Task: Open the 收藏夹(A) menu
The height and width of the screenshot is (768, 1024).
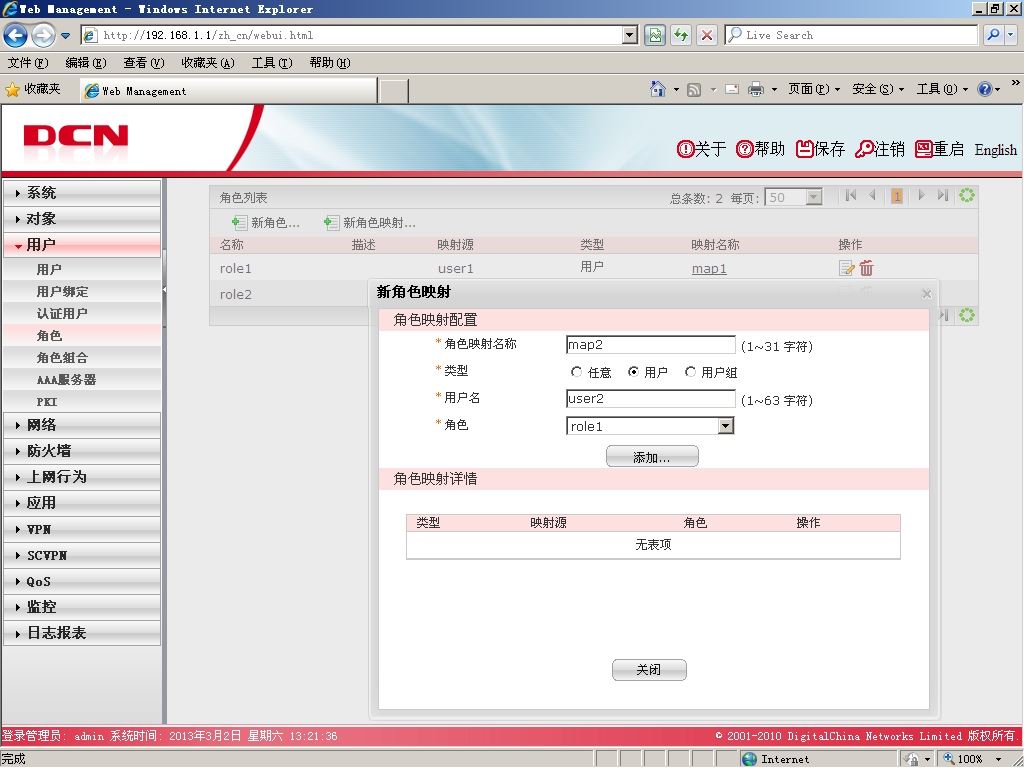Action: 208,63
